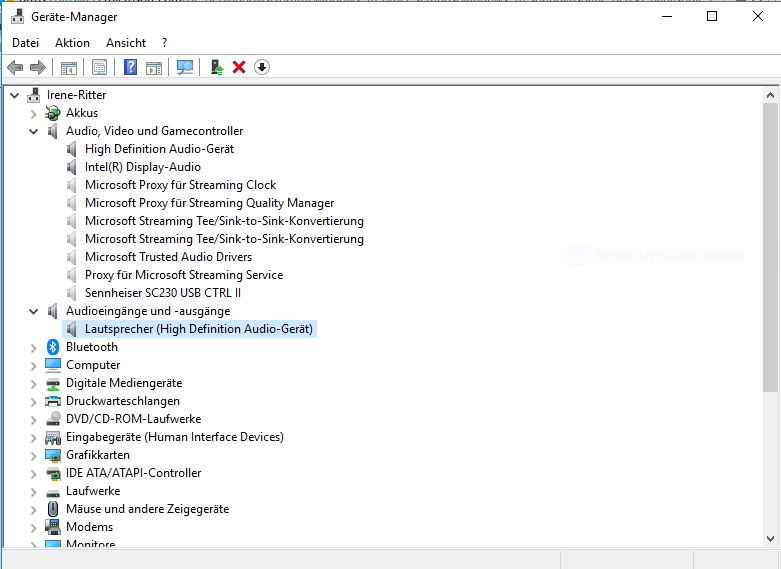Open the Ansicht menu
The width and height of the screenshot is (781, 569).
click(x=126, y=43)
